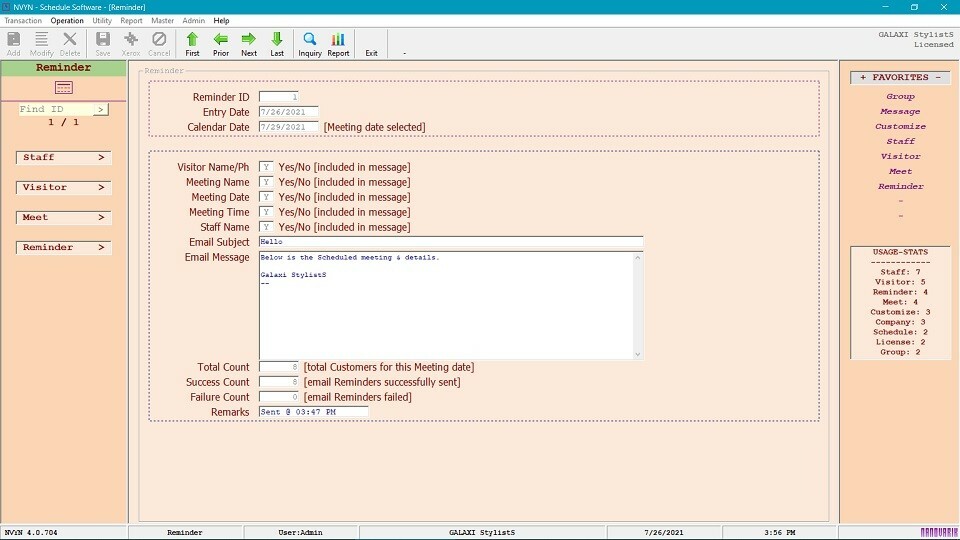Open the Admin menu
The image size is (960, 540).
click(x=193, y=20)
